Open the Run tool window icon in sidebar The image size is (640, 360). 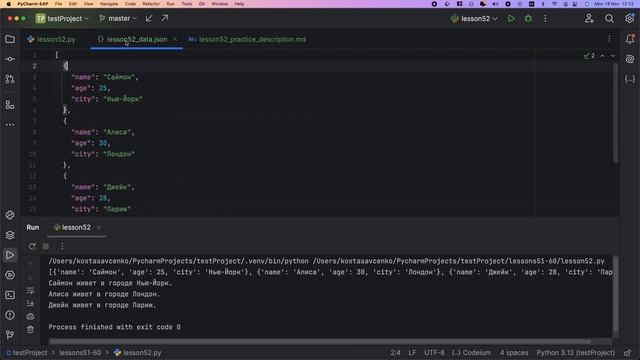coord(10,255)
